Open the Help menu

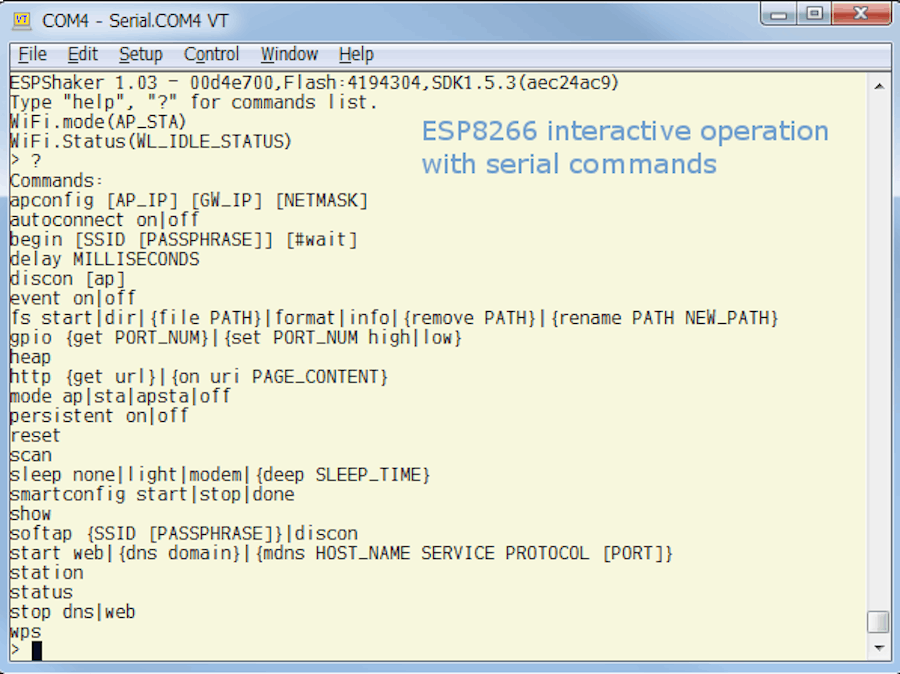pos(356,54)
